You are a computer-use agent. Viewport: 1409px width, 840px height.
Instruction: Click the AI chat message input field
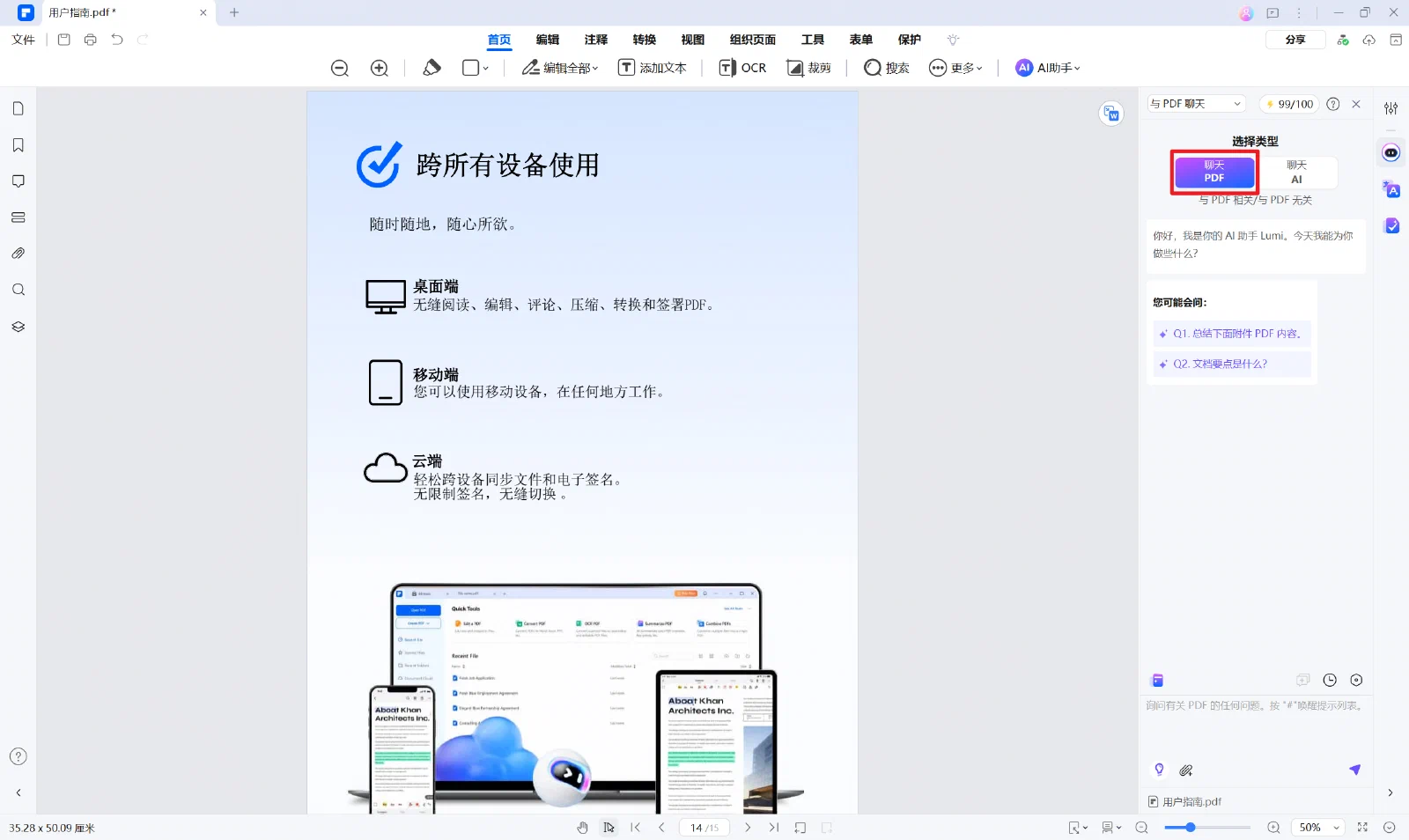click(1256, 726)
